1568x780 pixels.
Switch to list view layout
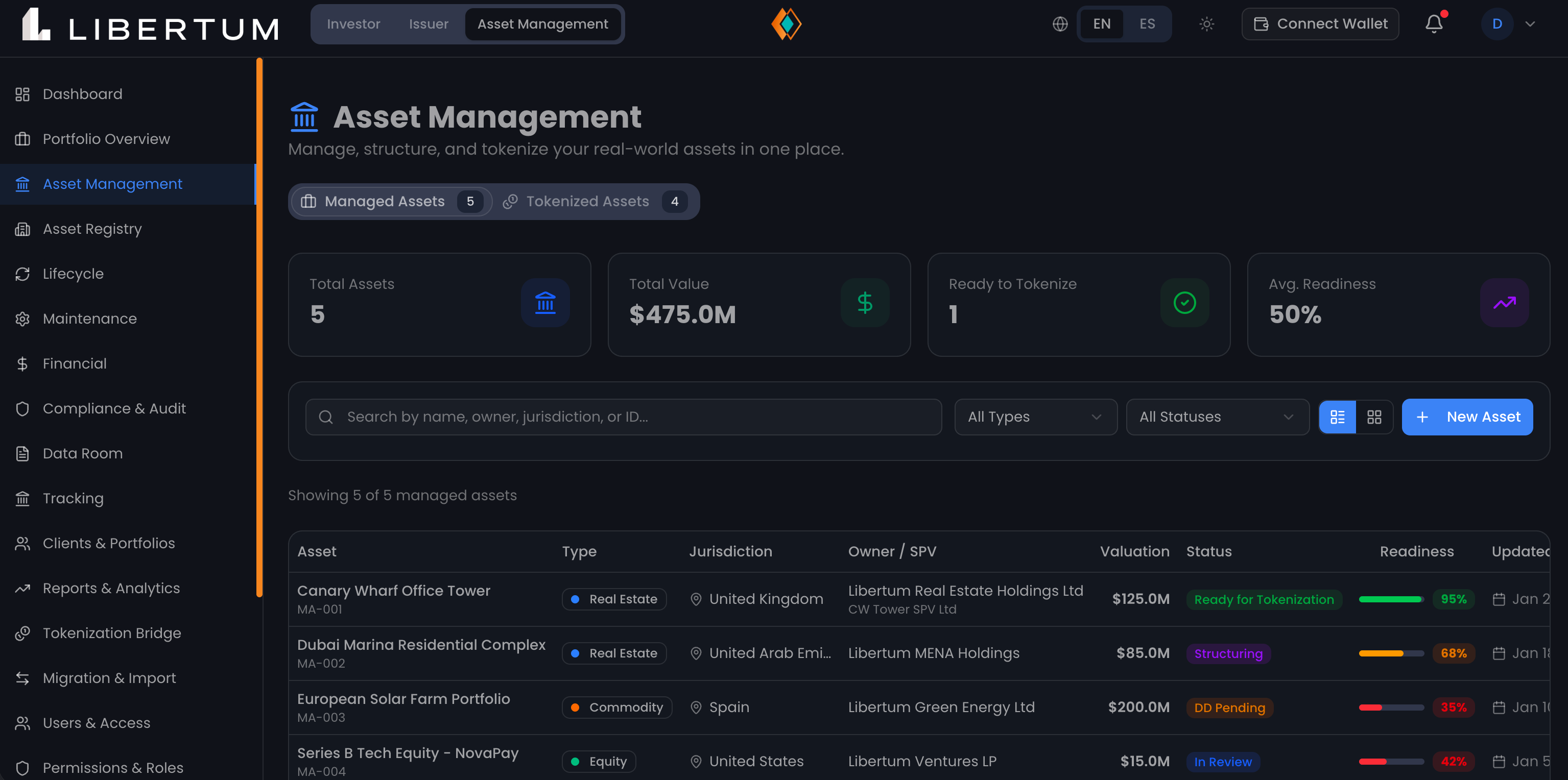1337,417
